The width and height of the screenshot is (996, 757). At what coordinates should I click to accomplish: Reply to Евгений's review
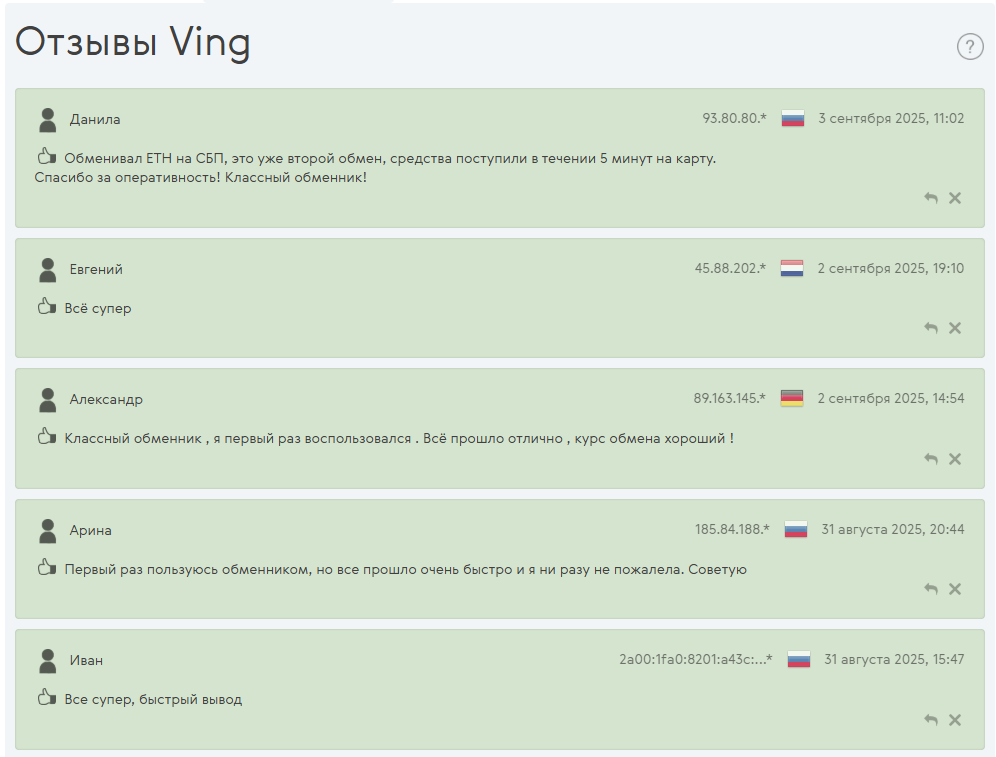(x=931, y=328)
